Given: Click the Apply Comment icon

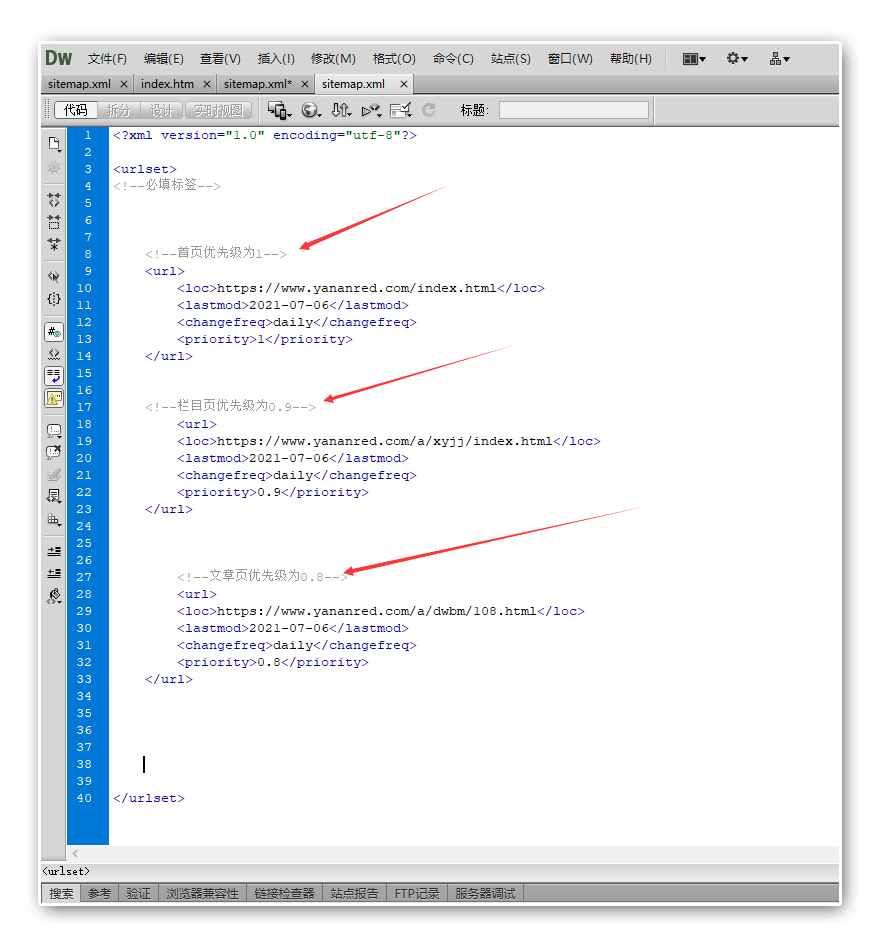Looking at the screenshot, I should [54, 431].
